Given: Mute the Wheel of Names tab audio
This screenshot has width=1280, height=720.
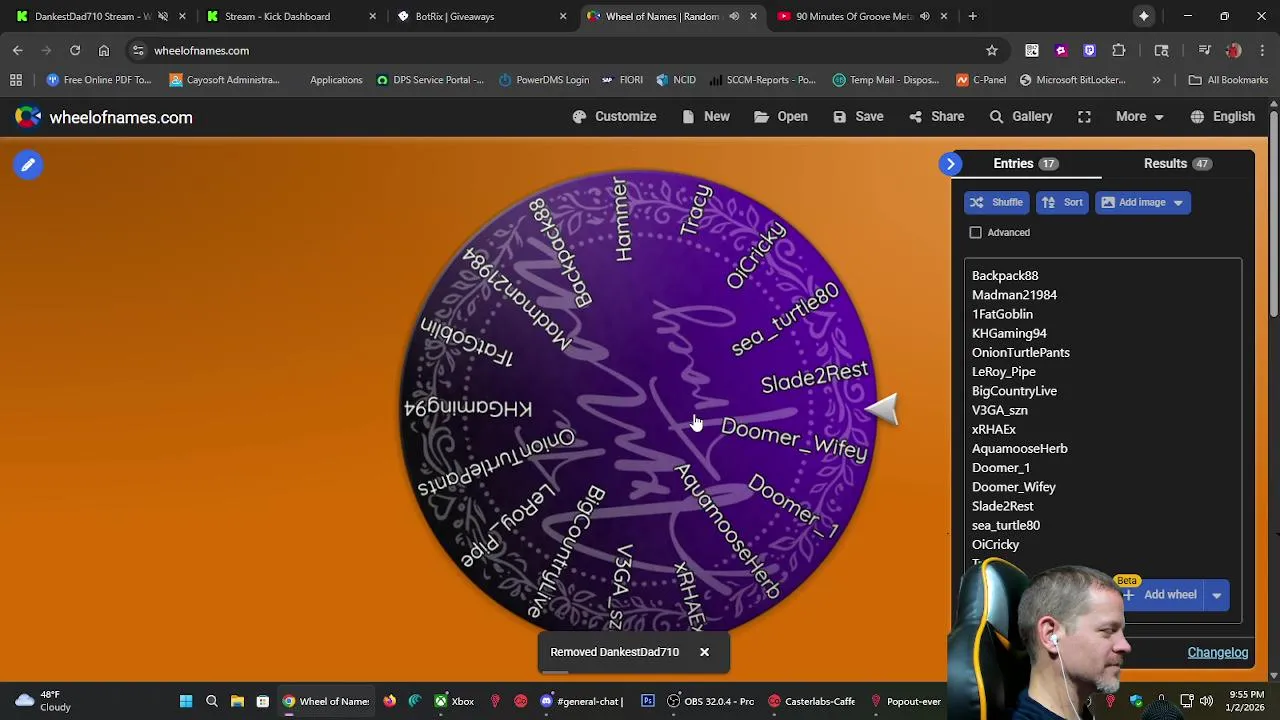Looking at the screenshot, I should point(734,16).
